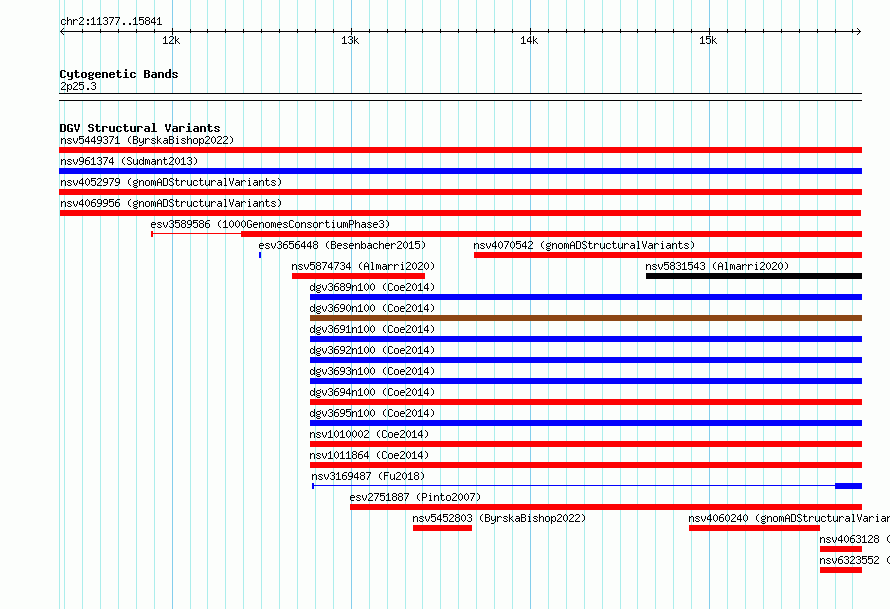Click dgv3695n100 (Coe2014) label

click(x=372, y=413)
